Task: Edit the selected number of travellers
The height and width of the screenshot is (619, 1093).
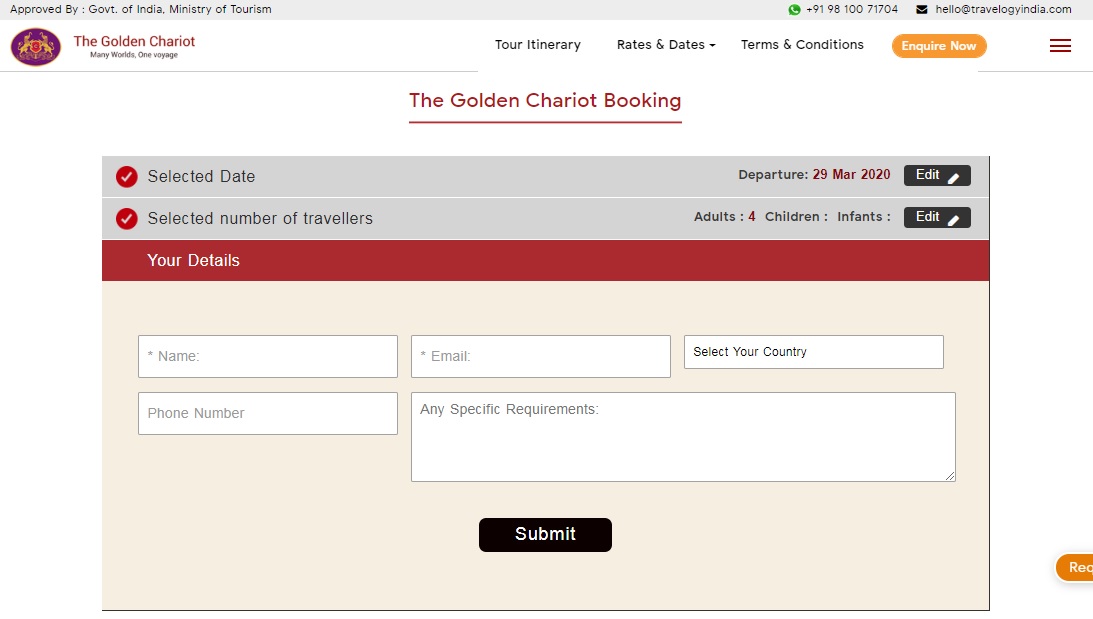Action: coord(937,217)
